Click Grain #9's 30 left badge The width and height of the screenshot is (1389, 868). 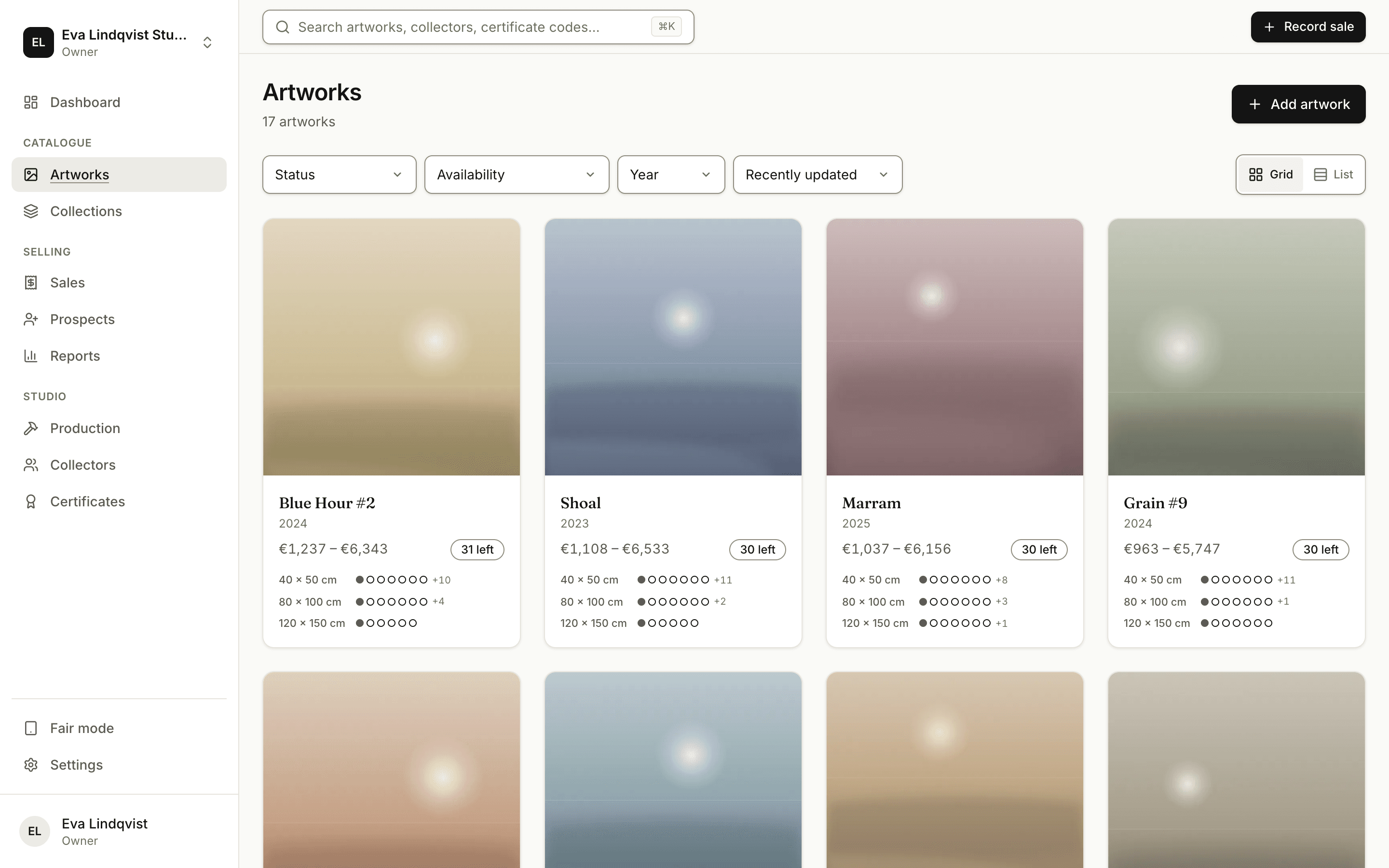(1321, 549)
